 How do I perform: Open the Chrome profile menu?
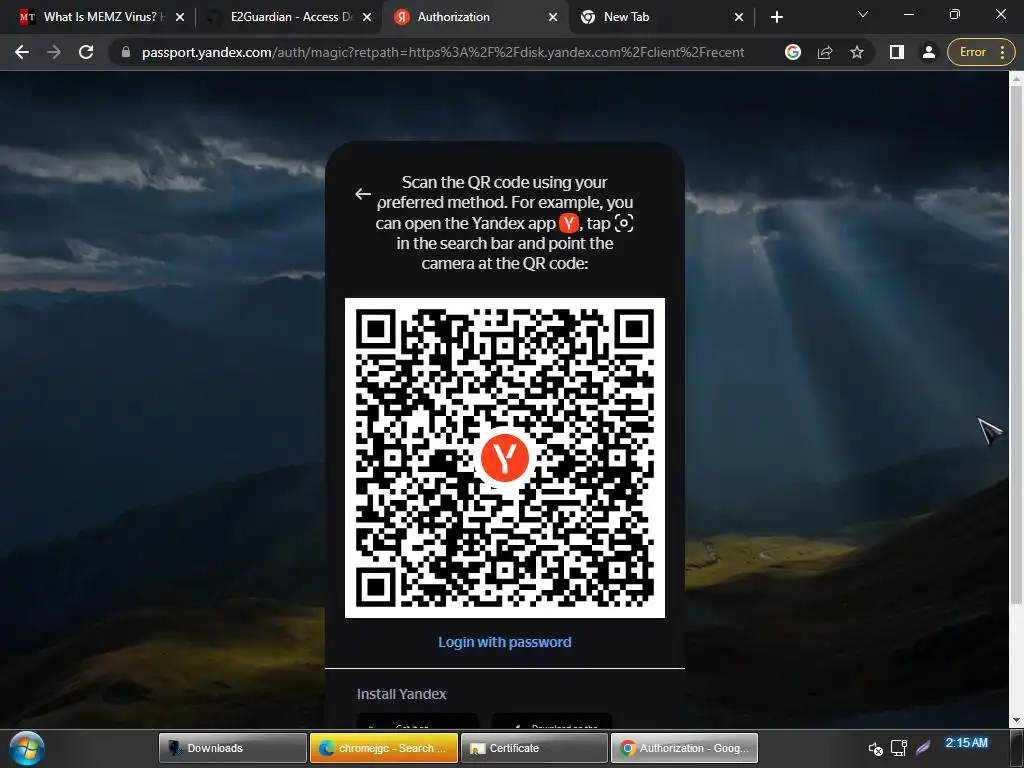[929, 52]
